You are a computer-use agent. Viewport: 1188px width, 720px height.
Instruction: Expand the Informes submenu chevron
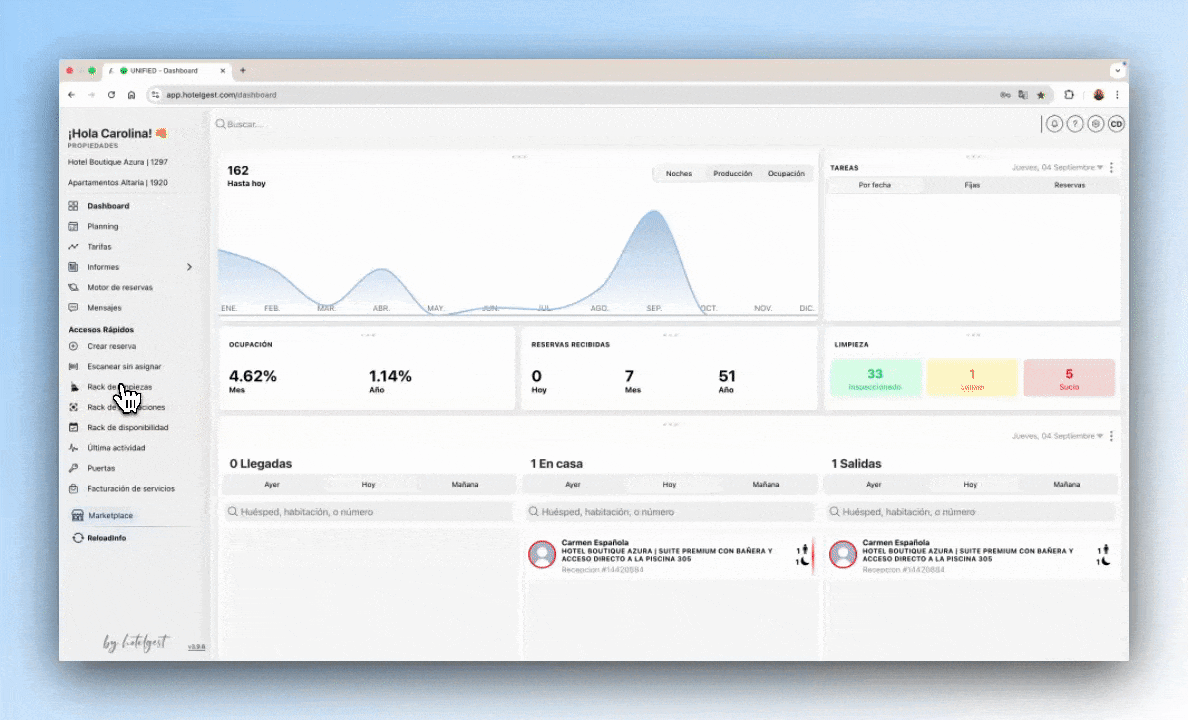pyautogui.click(x=189, y=268)
